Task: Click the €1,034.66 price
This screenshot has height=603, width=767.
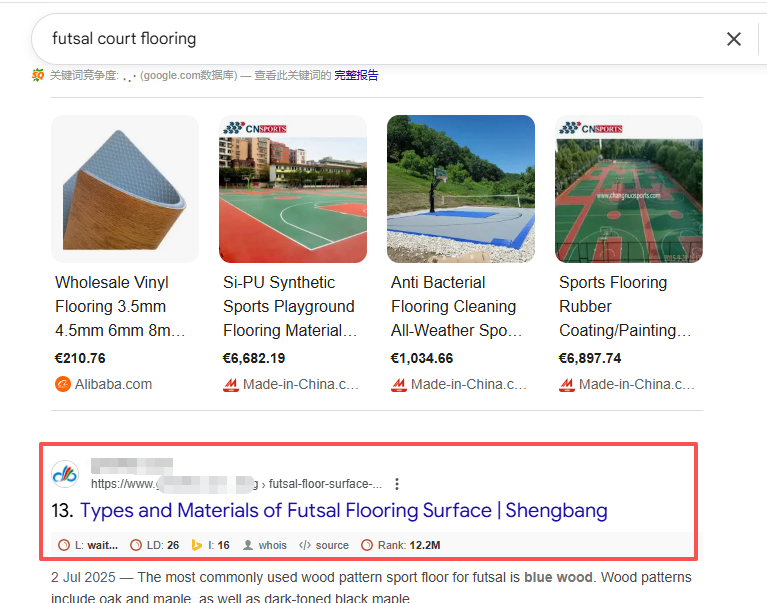Action: click(x=422, y=358)
